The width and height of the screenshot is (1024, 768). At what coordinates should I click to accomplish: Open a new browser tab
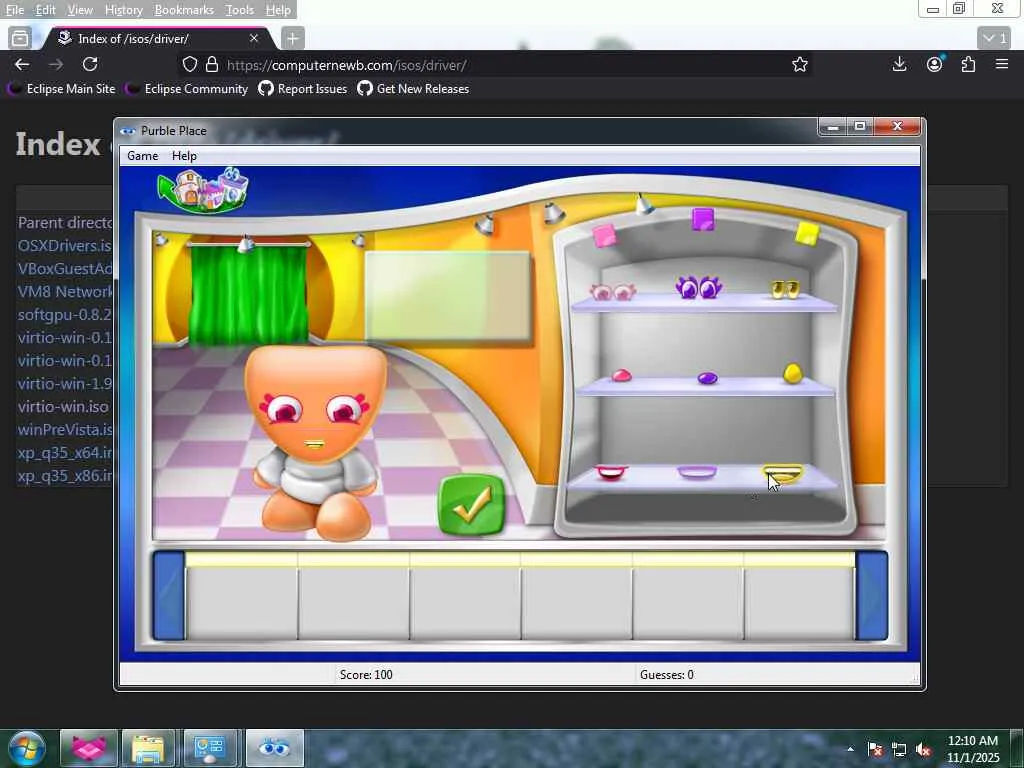click(293, 39)
